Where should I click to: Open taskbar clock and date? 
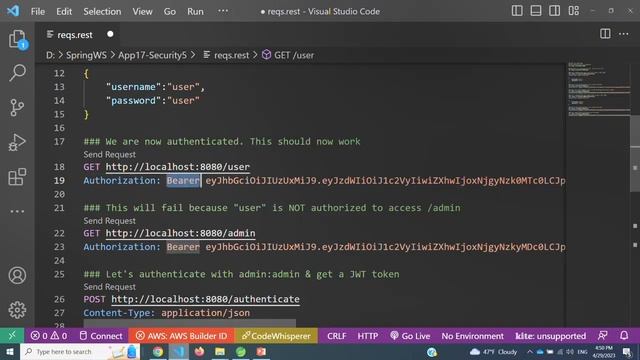click(x=604, y=352)
